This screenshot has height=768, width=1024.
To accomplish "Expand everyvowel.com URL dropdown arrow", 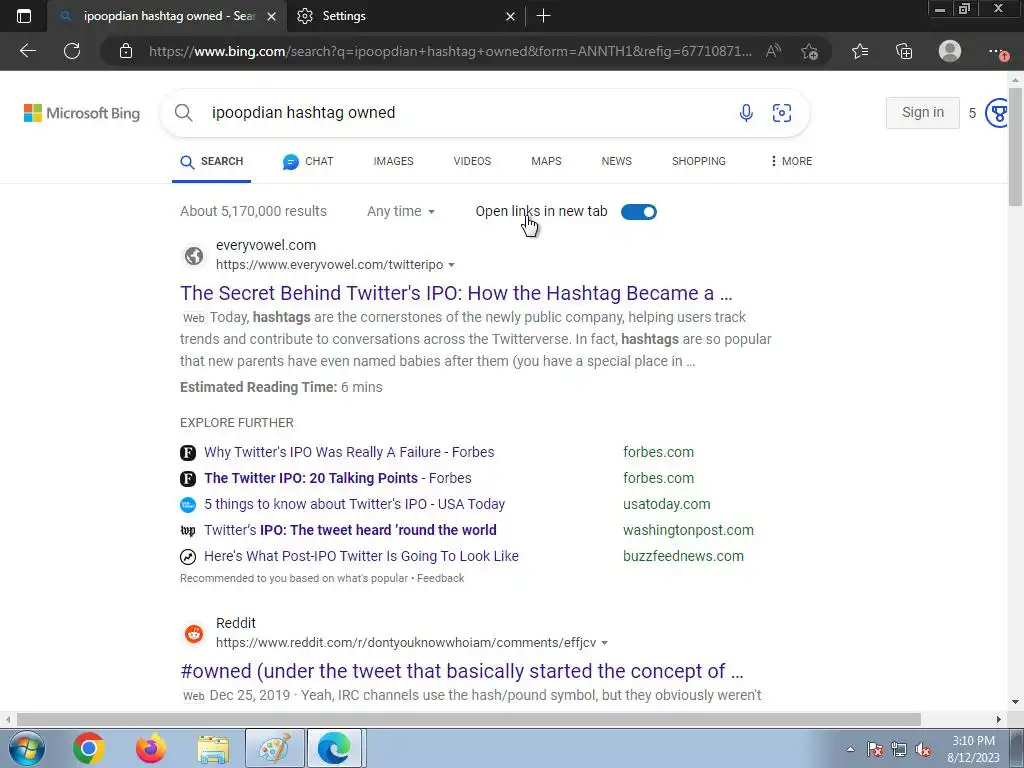I will (451, 264).
